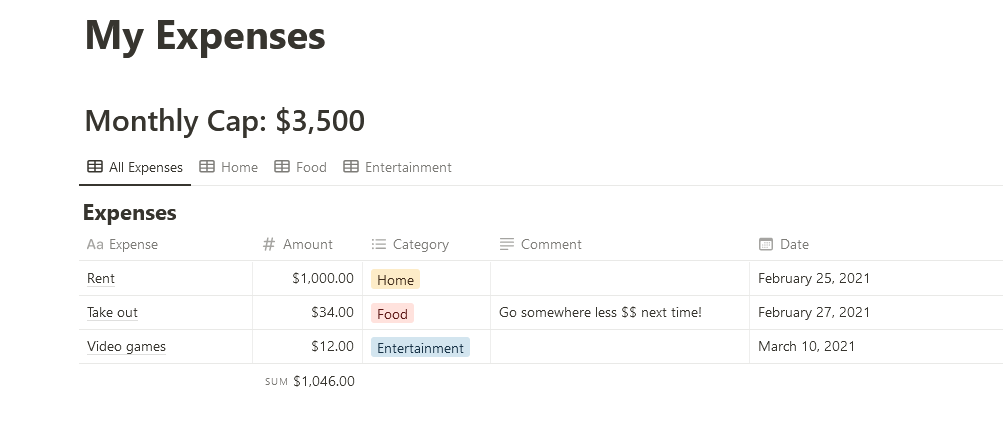Click the table icon beside Home tab
1003x447 pixels.
pyautogui.click(x=207, y=167)
